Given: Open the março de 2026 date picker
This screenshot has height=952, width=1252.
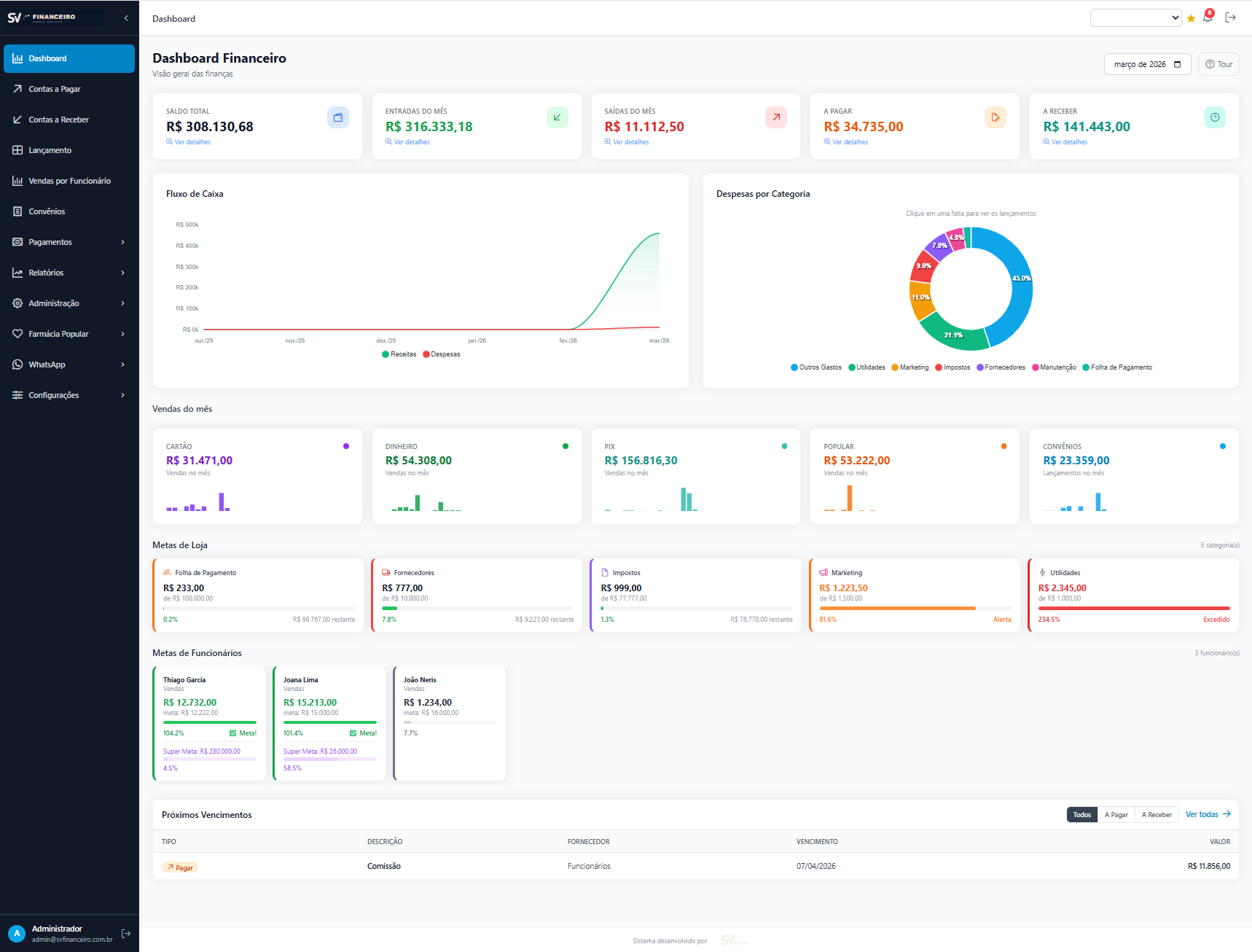Looking at the screenshot, I should tap(1146, 64).
